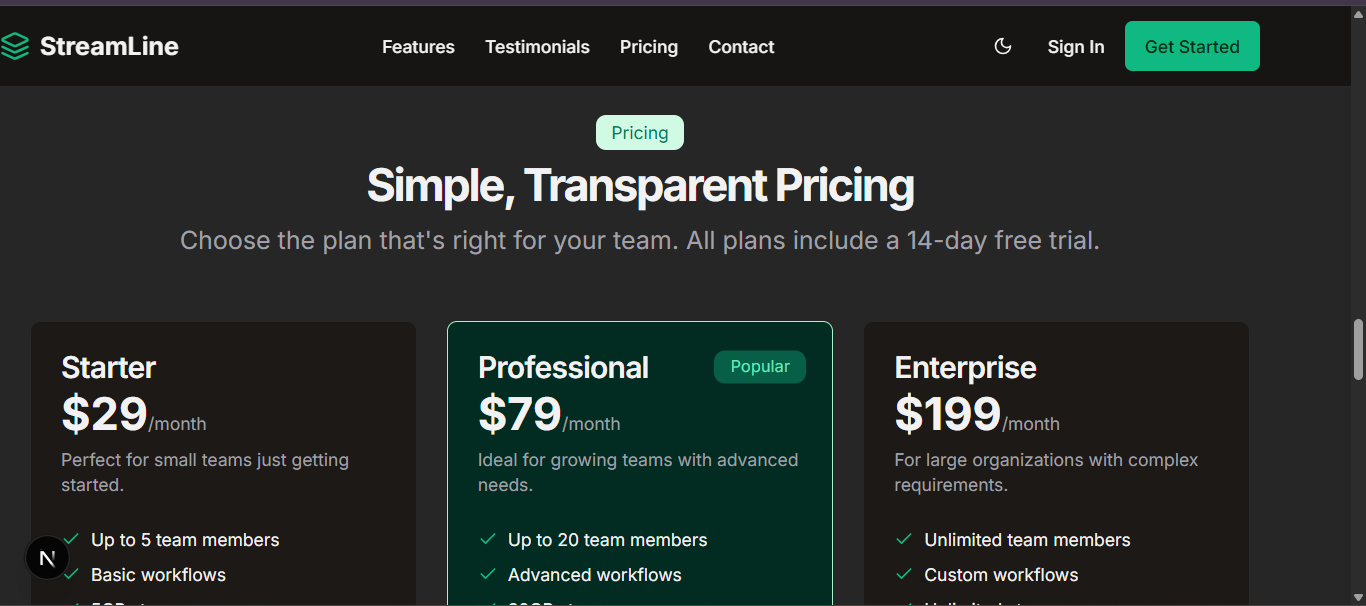The height and width of the screenshot is (606, 1366).
Task: Open the Testimonials navigation link
Action: (x=537, y=47)
